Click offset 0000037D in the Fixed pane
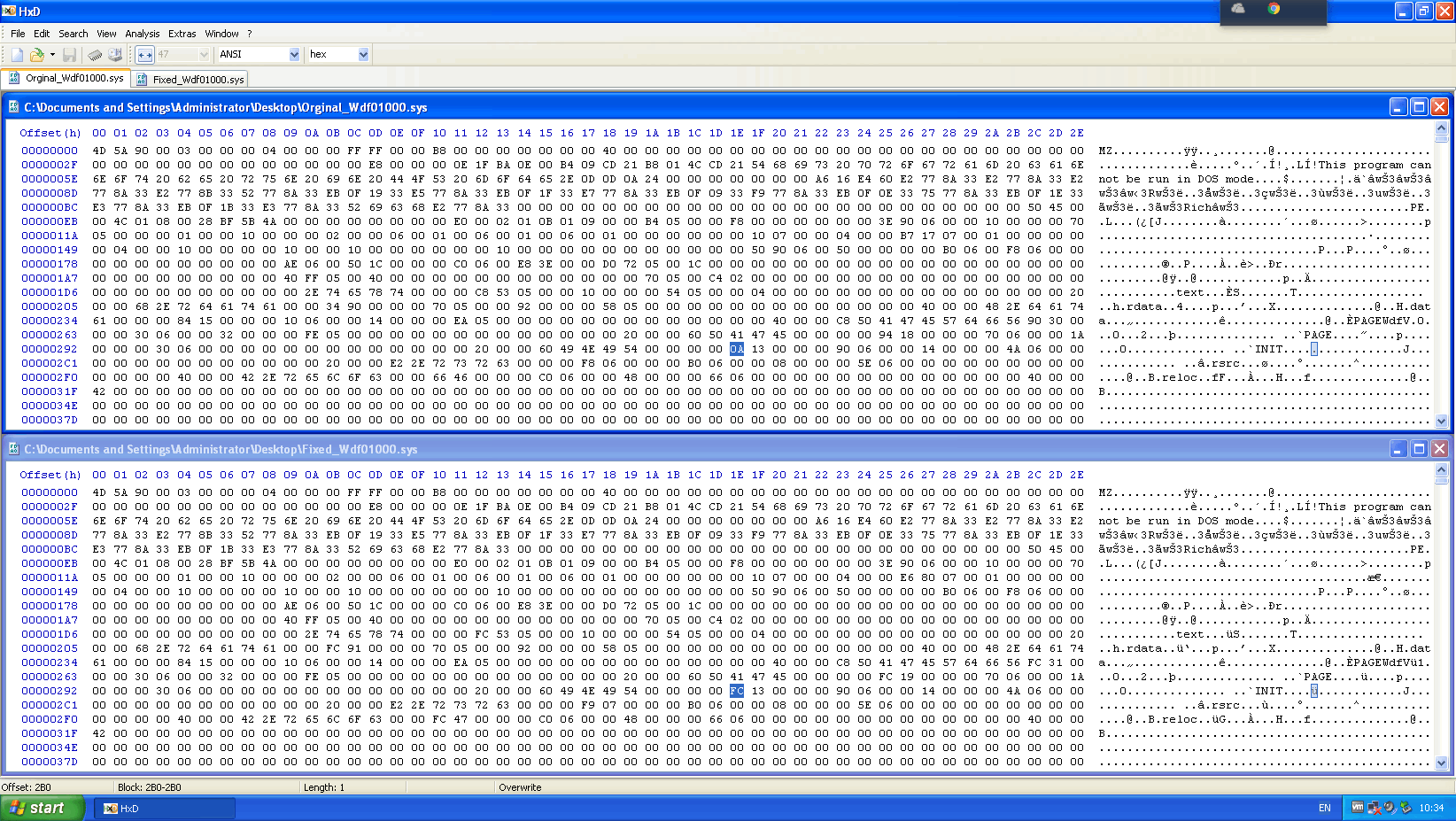 50,762
